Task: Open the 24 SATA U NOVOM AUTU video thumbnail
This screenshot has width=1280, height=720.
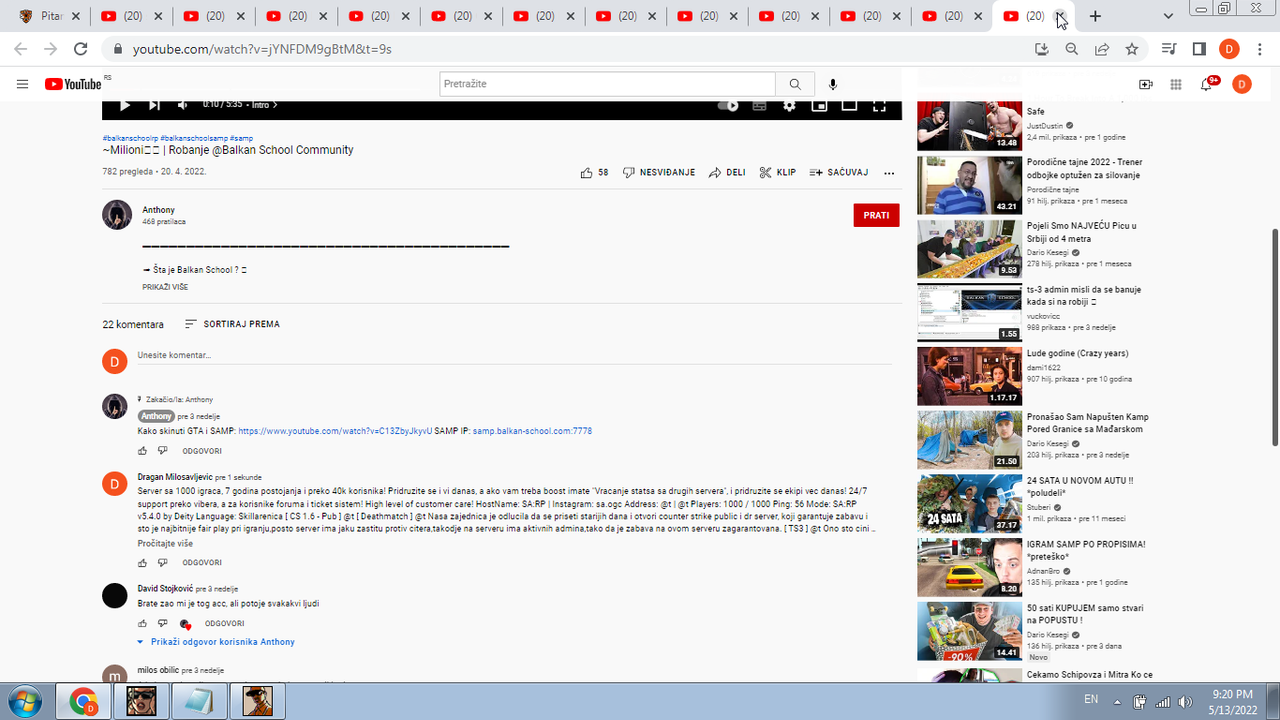Action: (969, 504)
